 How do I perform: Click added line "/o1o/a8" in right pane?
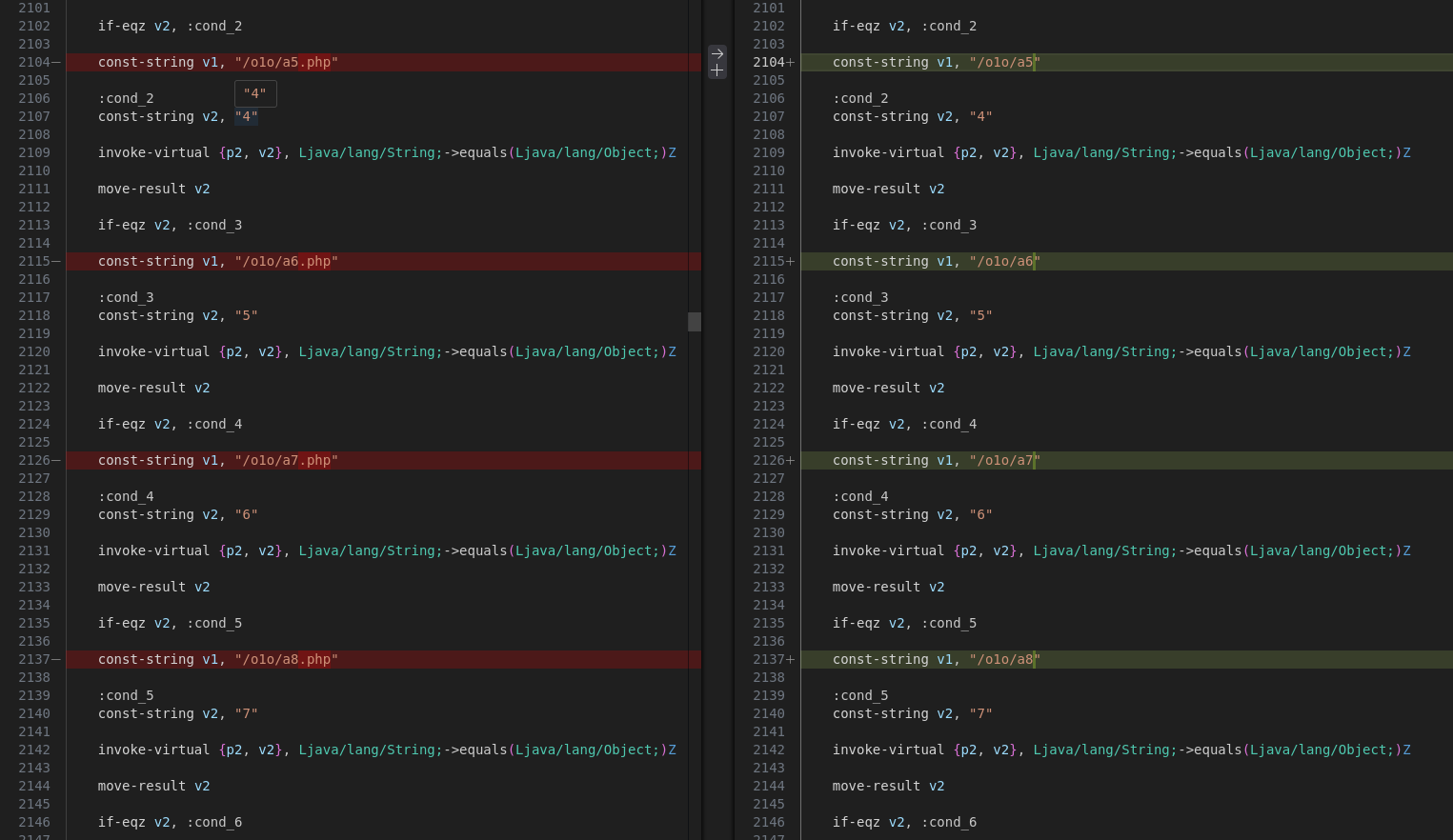tap(1127, 659)
